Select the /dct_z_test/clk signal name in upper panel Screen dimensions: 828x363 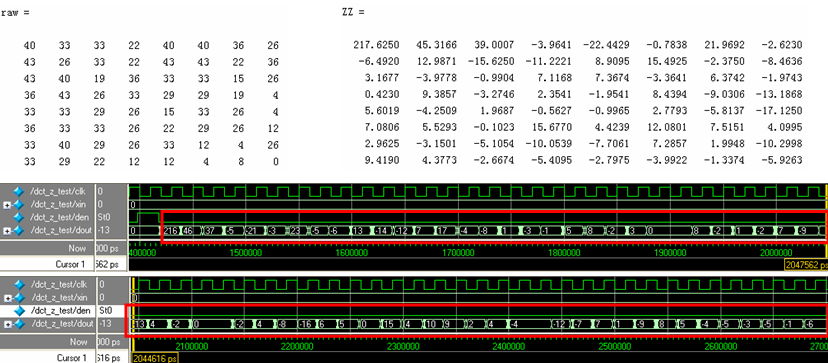pos(57,191)
